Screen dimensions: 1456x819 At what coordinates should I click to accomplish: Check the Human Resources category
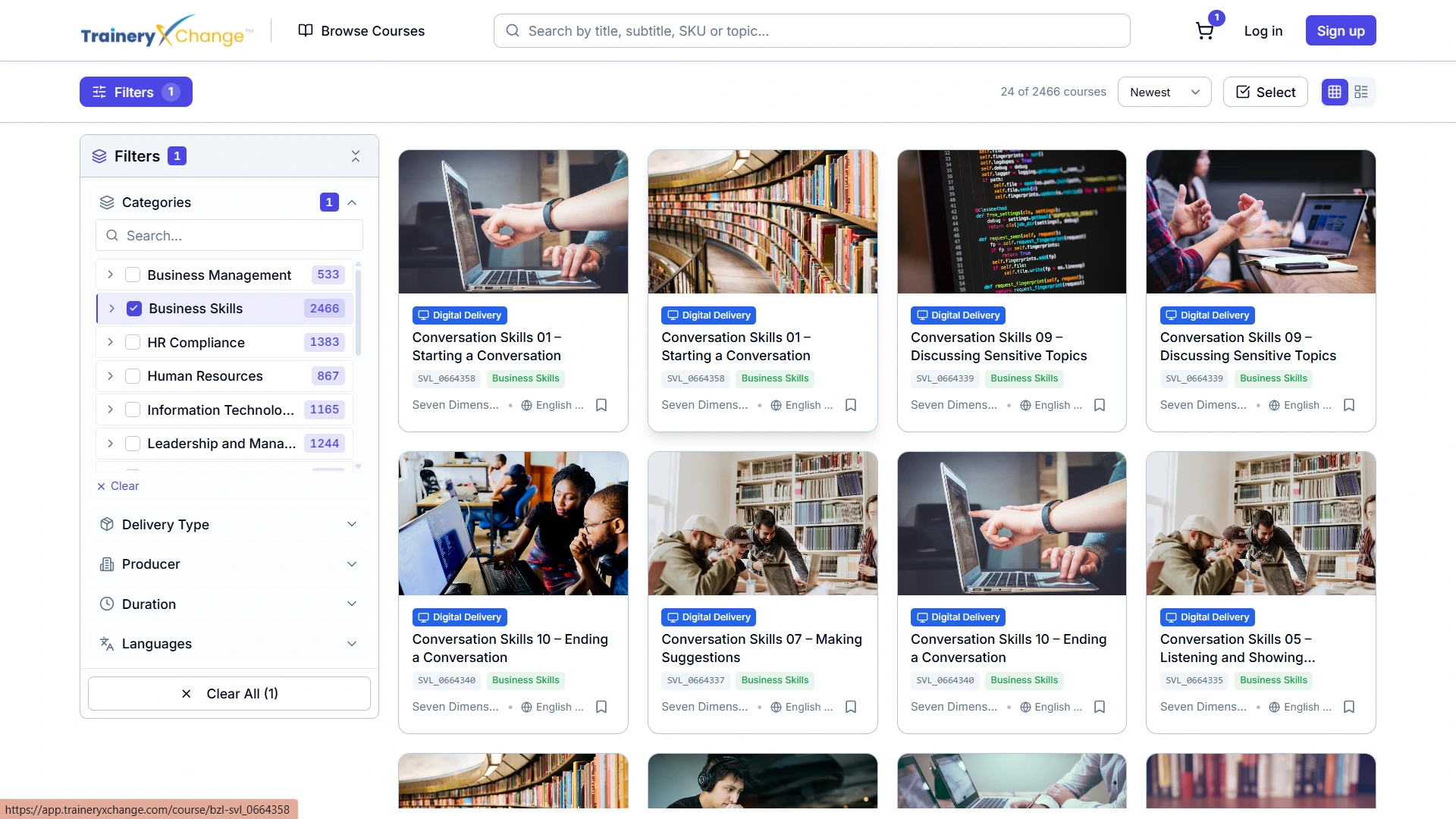point(133,376)
